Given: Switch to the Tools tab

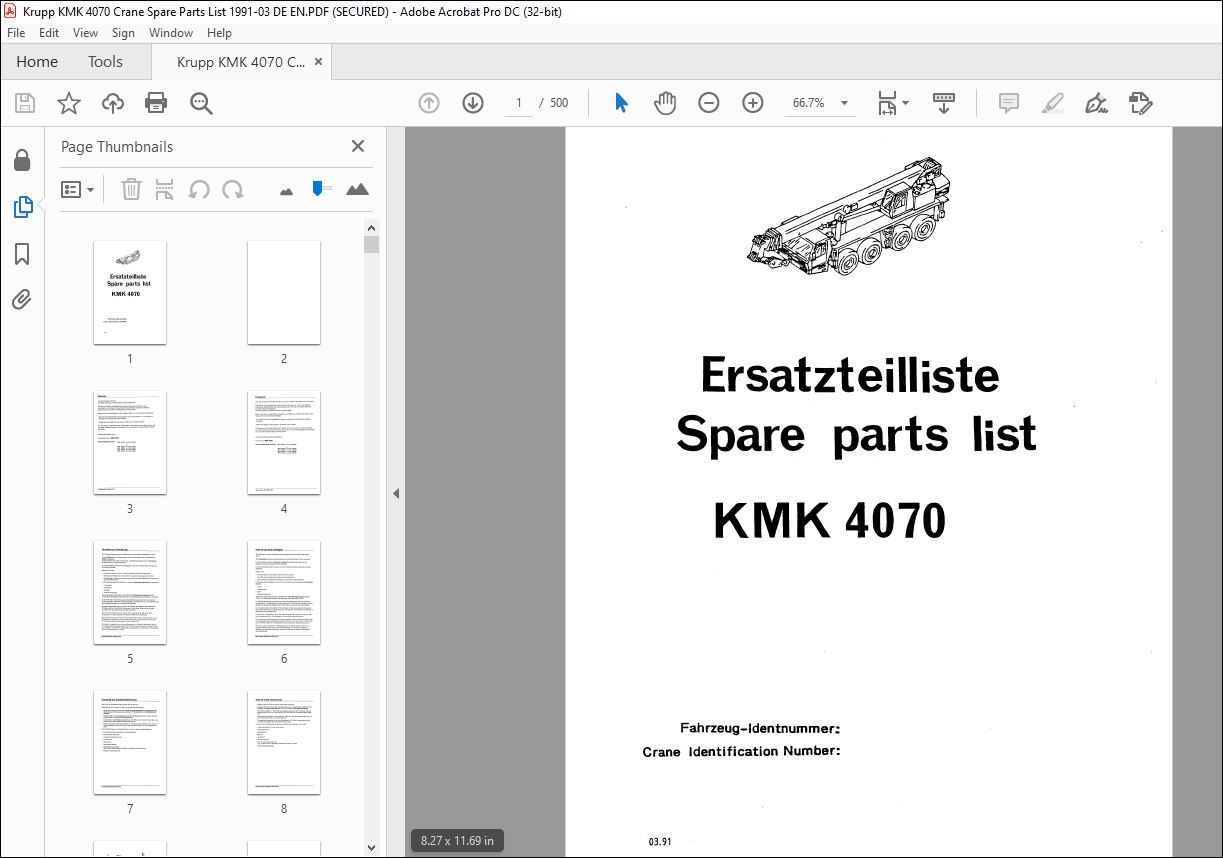Looking at the screenshot, I should [105, 62].
